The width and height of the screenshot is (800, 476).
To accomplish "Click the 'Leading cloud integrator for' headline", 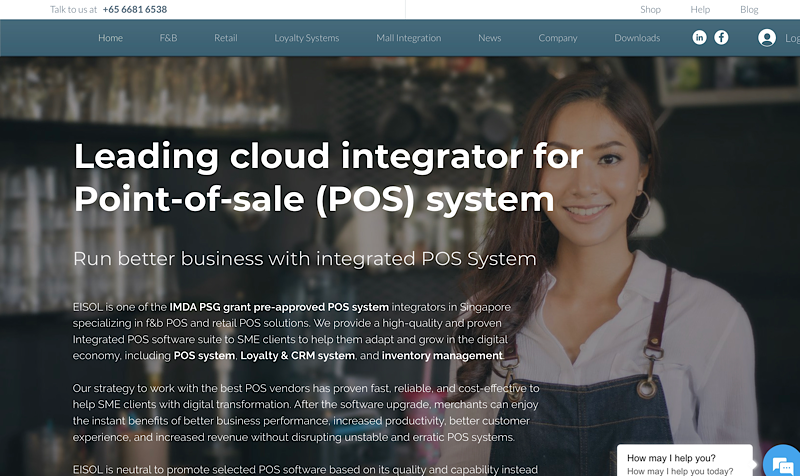I will point(329,156).
